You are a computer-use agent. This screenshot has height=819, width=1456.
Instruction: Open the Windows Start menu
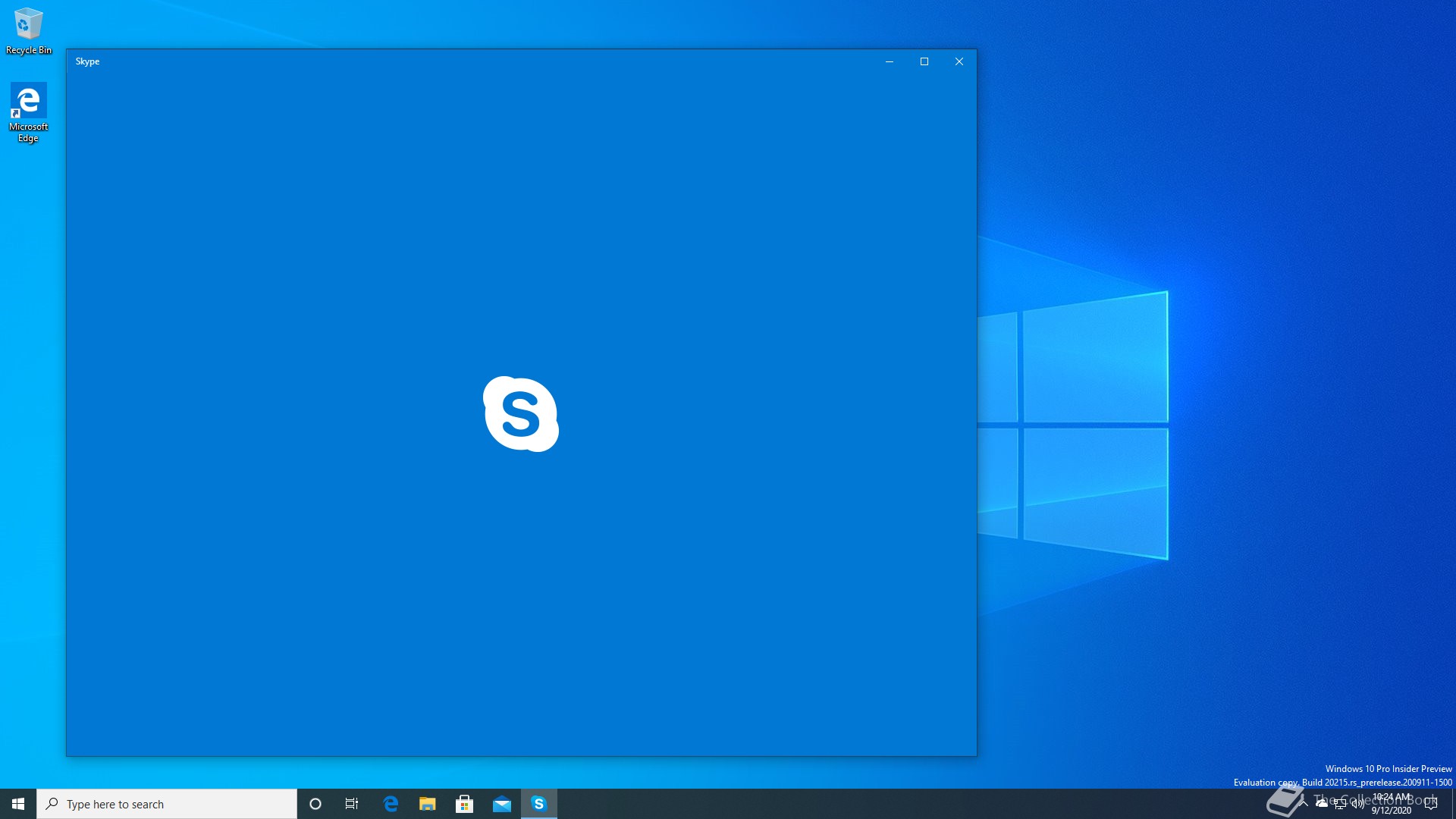click(18, 804)
